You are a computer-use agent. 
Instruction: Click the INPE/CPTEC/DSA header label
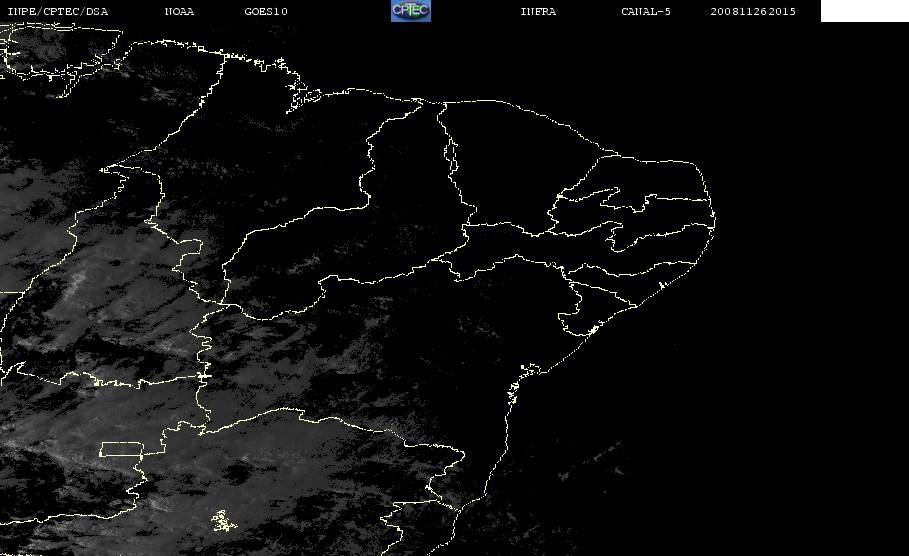57,11
